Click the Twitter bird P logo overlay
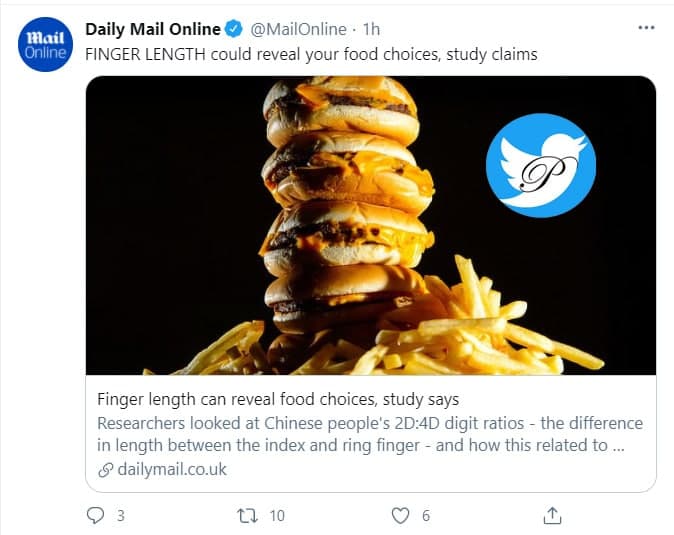The width and height of the screenshot is (674, 535). coord(540,165)
